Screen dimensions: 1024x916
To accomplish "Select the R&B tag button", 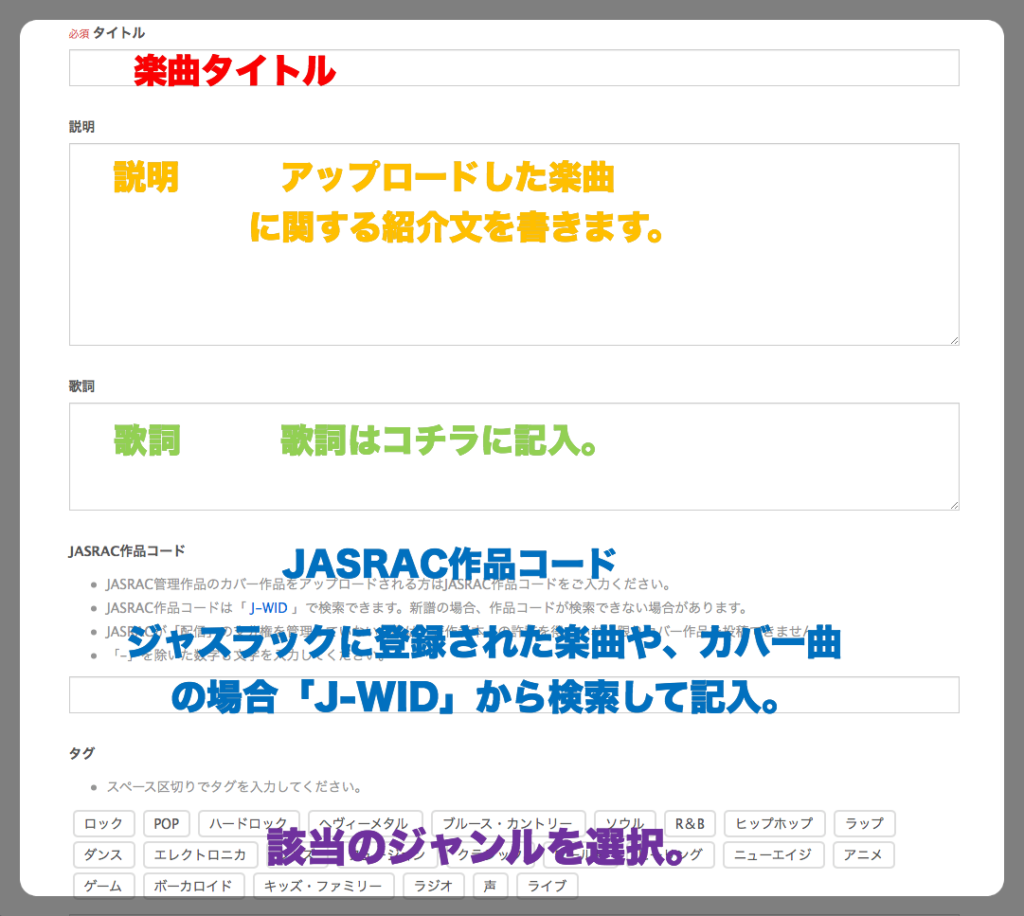I will [690, 824].
